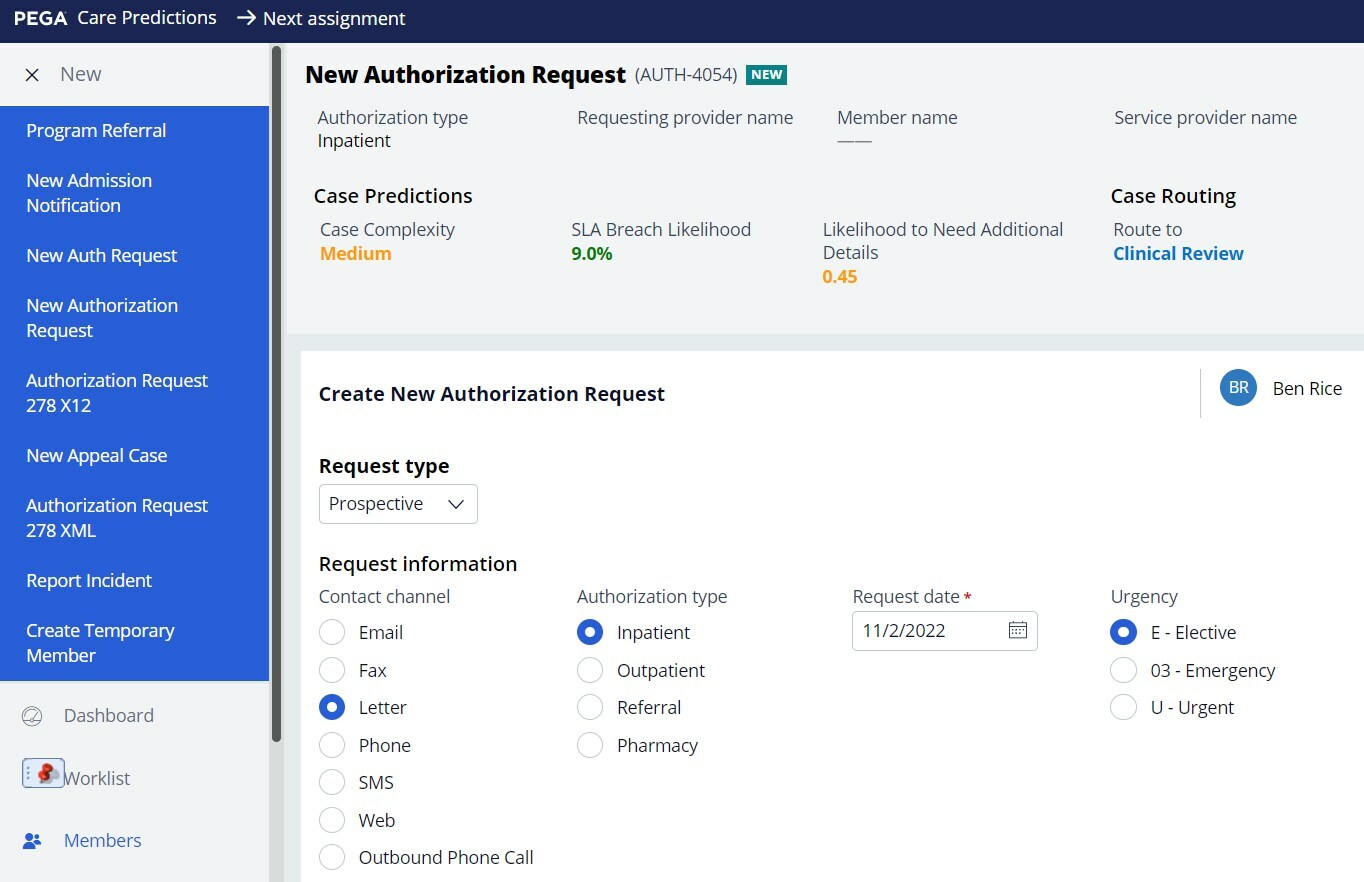Close the New menu with X icon
Image resolution: width=1364 pixels, height=882 pixels.
[x=32, y=75]
